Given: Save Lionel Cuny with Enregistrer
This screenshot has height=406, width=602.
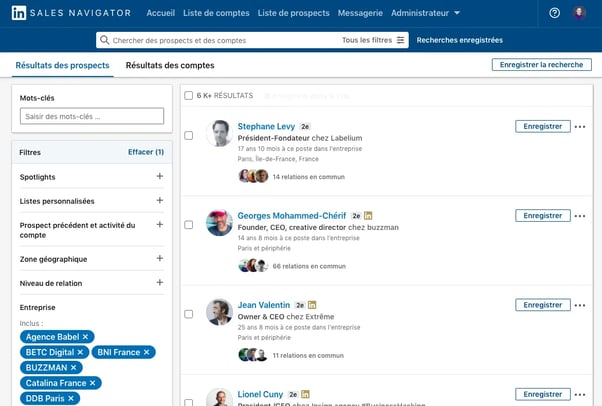Looking at the screenshot, I should click(542, 394).
